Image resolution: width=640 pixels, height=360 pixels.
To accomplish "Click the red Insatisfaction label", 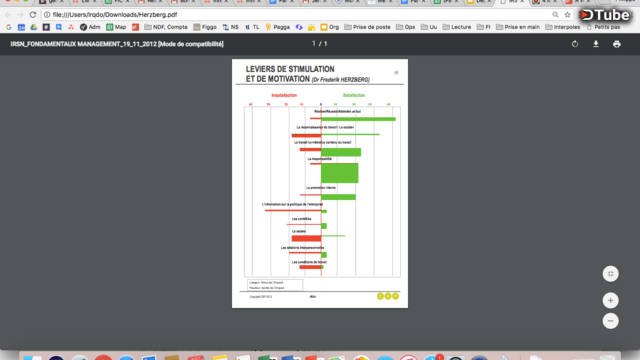I will pos(284,95).
